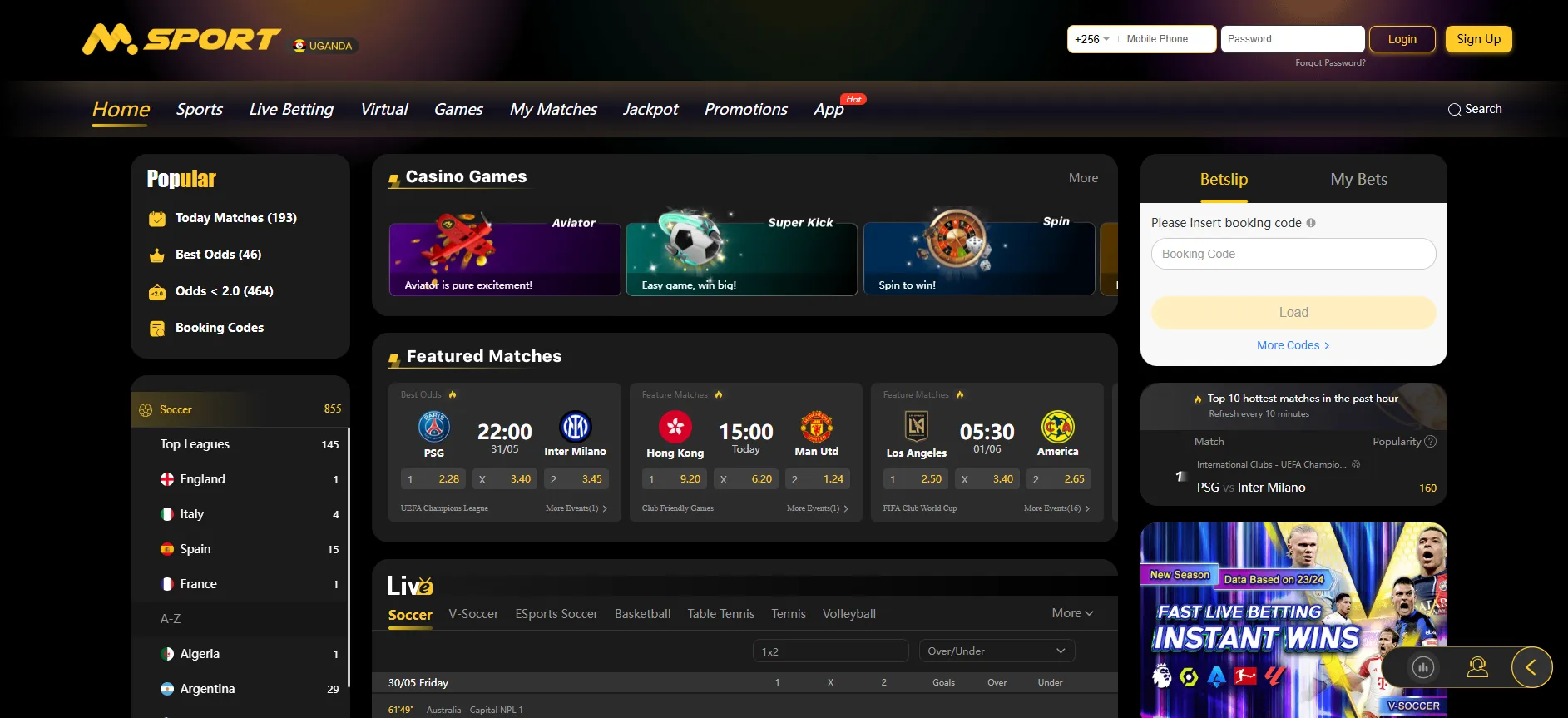The image size is (1568, 718).
Task: Open the Virtual nav menu
Action: pos(384,110)
